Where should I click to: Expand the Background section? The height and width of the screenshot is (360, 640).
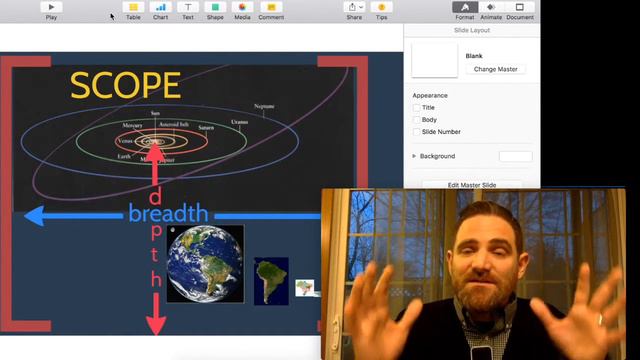(x=414, y=156)
